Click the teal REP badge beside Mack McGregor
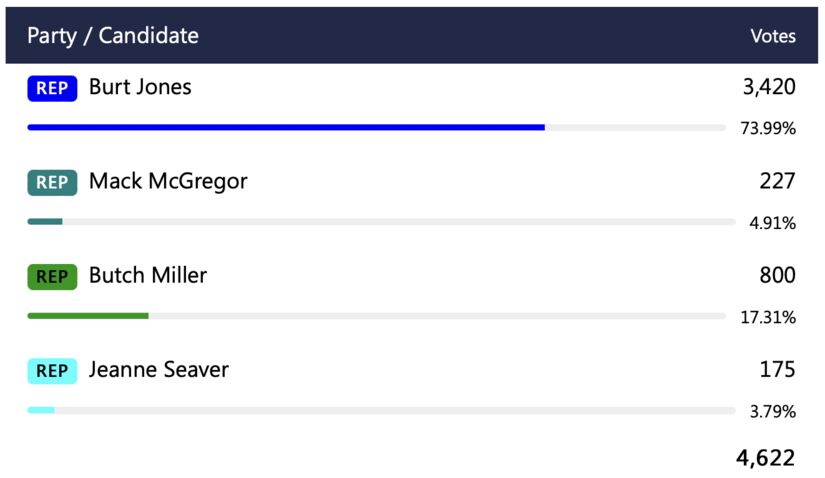825x478 pixels. (52, 182)
